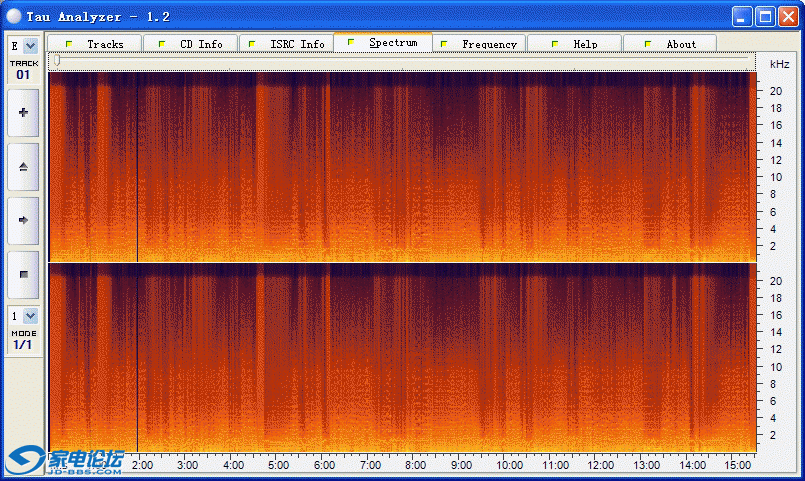Click the lower channel spectrogram display
The height and width of the screenshot is (481, 805).
pyautogui.click(x=400, y=357)
